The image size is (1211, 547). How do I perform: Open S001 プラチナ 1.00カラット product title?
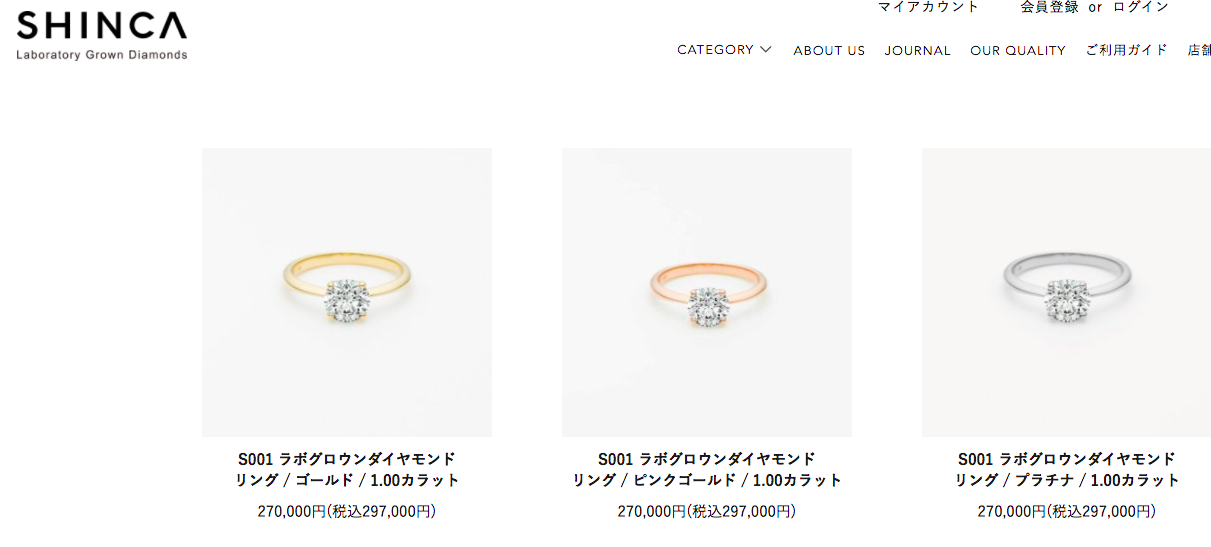[1067, 469]
